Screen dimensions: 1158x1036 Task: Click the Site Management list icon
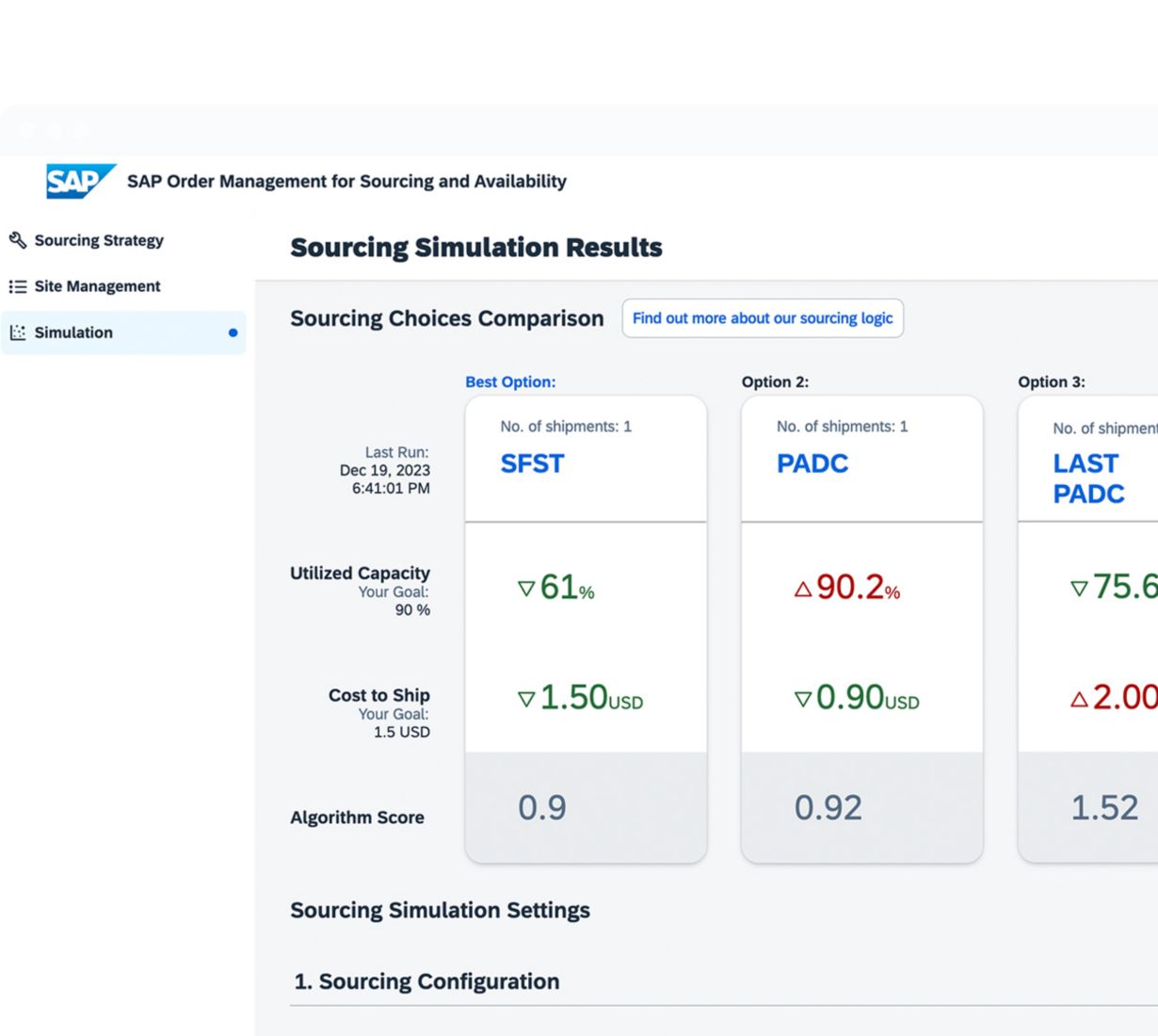pyautogui.click(x=17, y=286)
